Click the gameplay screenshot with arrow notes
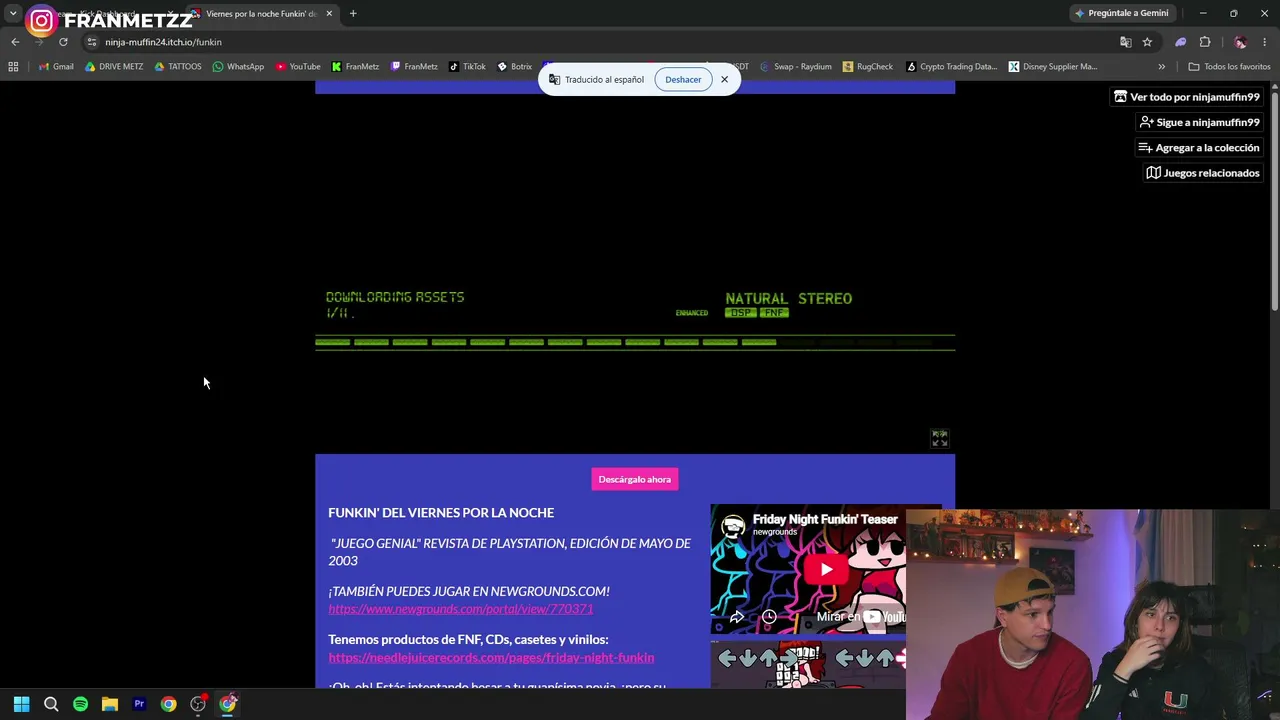The width and height of the screenshot is (1280, 720). [x=808, y=665]
